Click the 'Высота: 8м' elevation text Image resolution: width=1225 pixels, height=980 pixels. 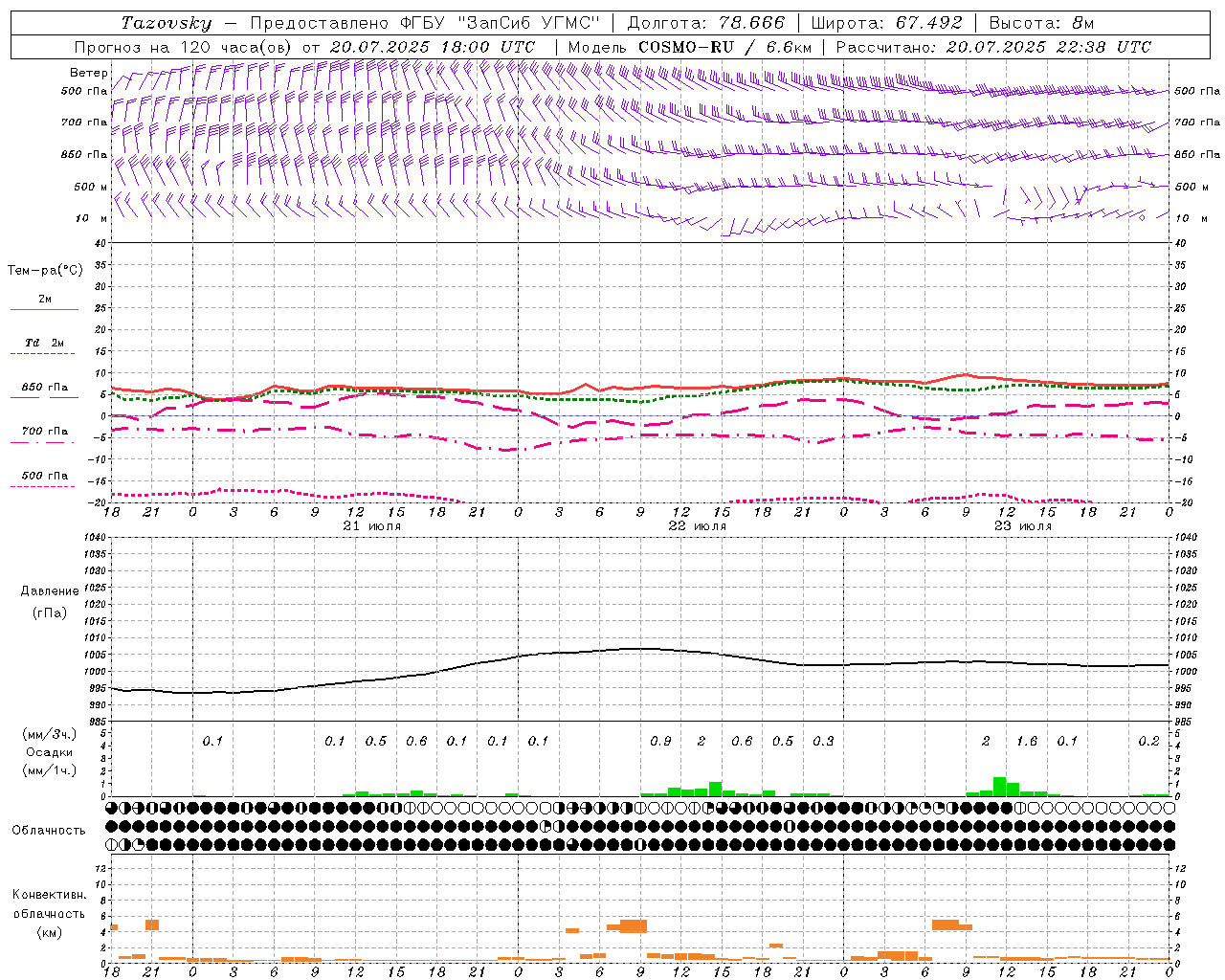point(1041,23)
